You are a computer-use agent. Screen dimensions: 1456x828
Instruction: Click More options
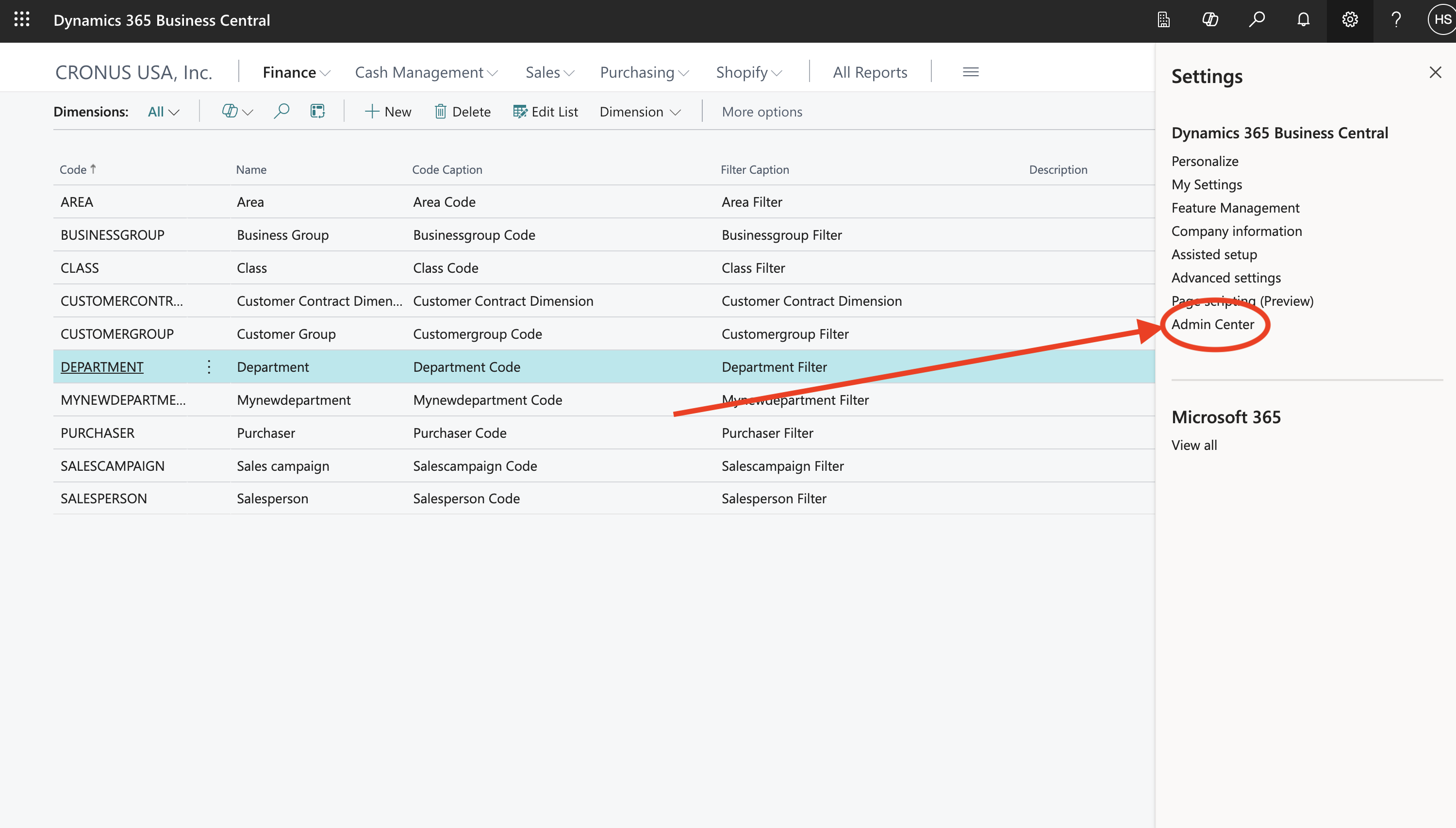762,112
